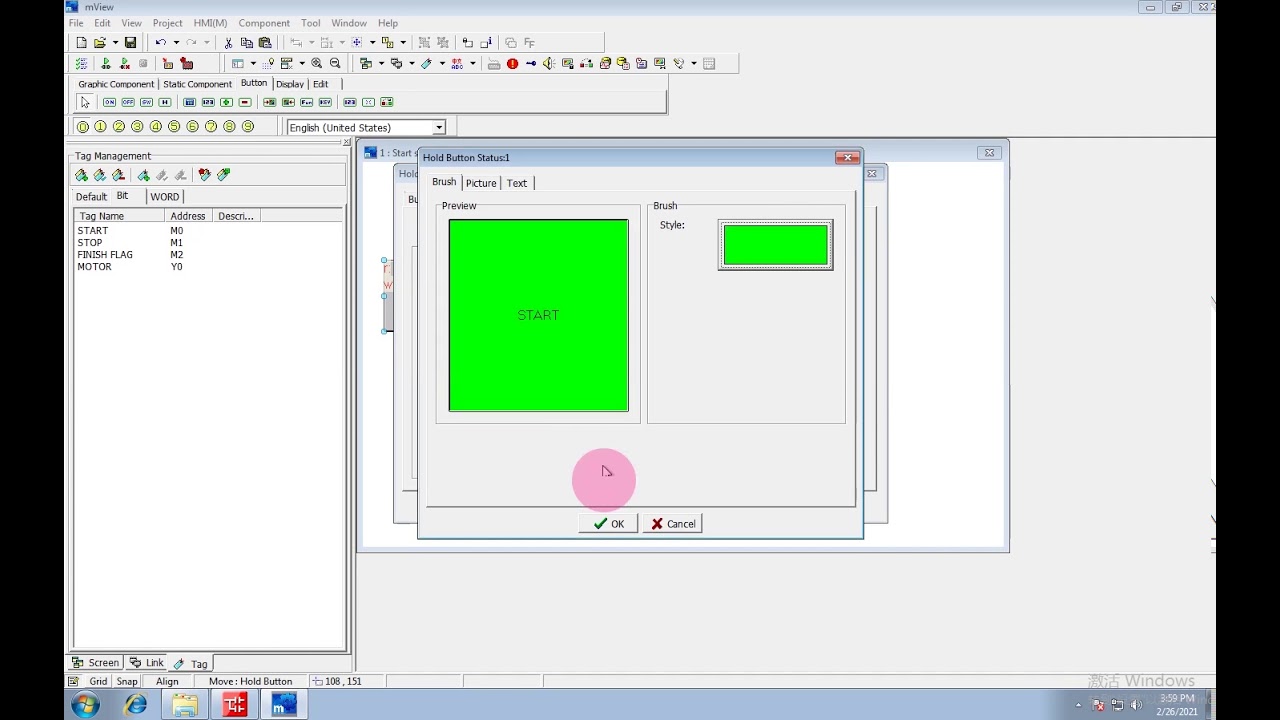Image resolution: width=1280 pixels, height=720 pixels.
Task: Select the green plus increment button icon
Action: pos(227,102)
